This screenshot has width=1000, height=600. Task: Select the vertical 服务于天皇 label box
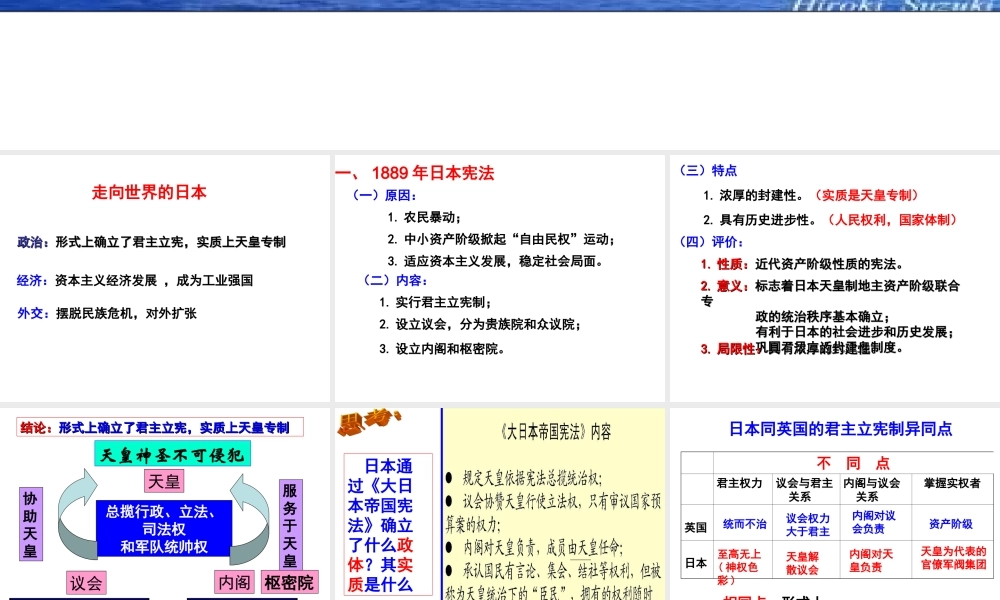(x=290, y=524)
